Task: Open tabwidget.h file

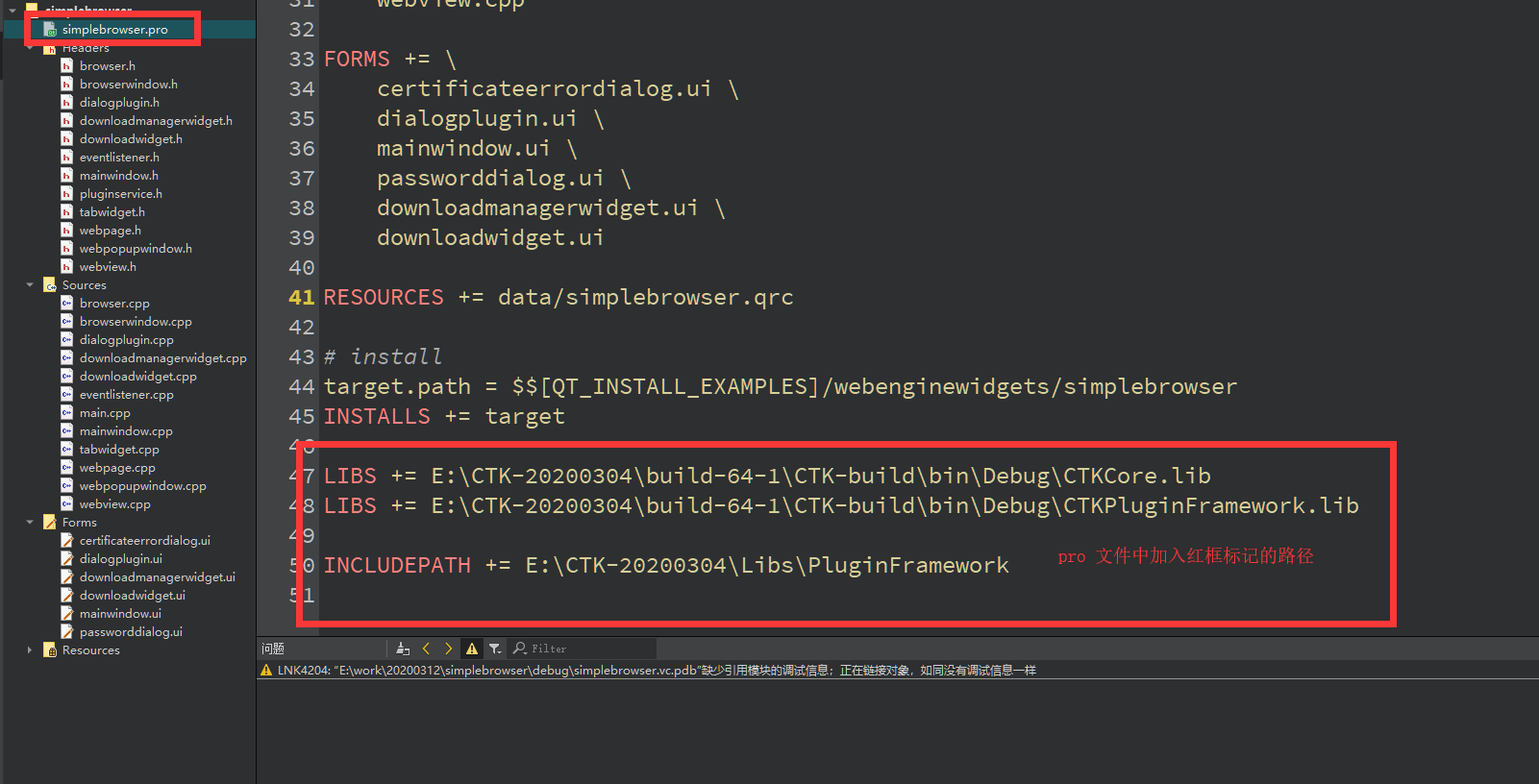Action: tap(112, 212)
